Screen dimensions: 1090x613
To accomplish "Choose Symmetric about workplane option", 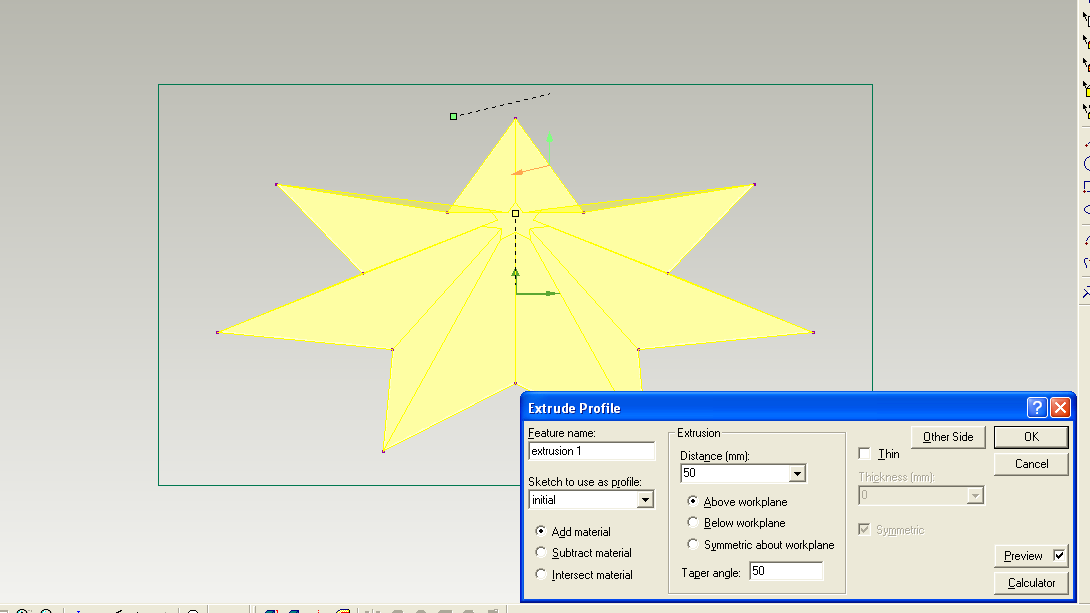I will 692,544.
